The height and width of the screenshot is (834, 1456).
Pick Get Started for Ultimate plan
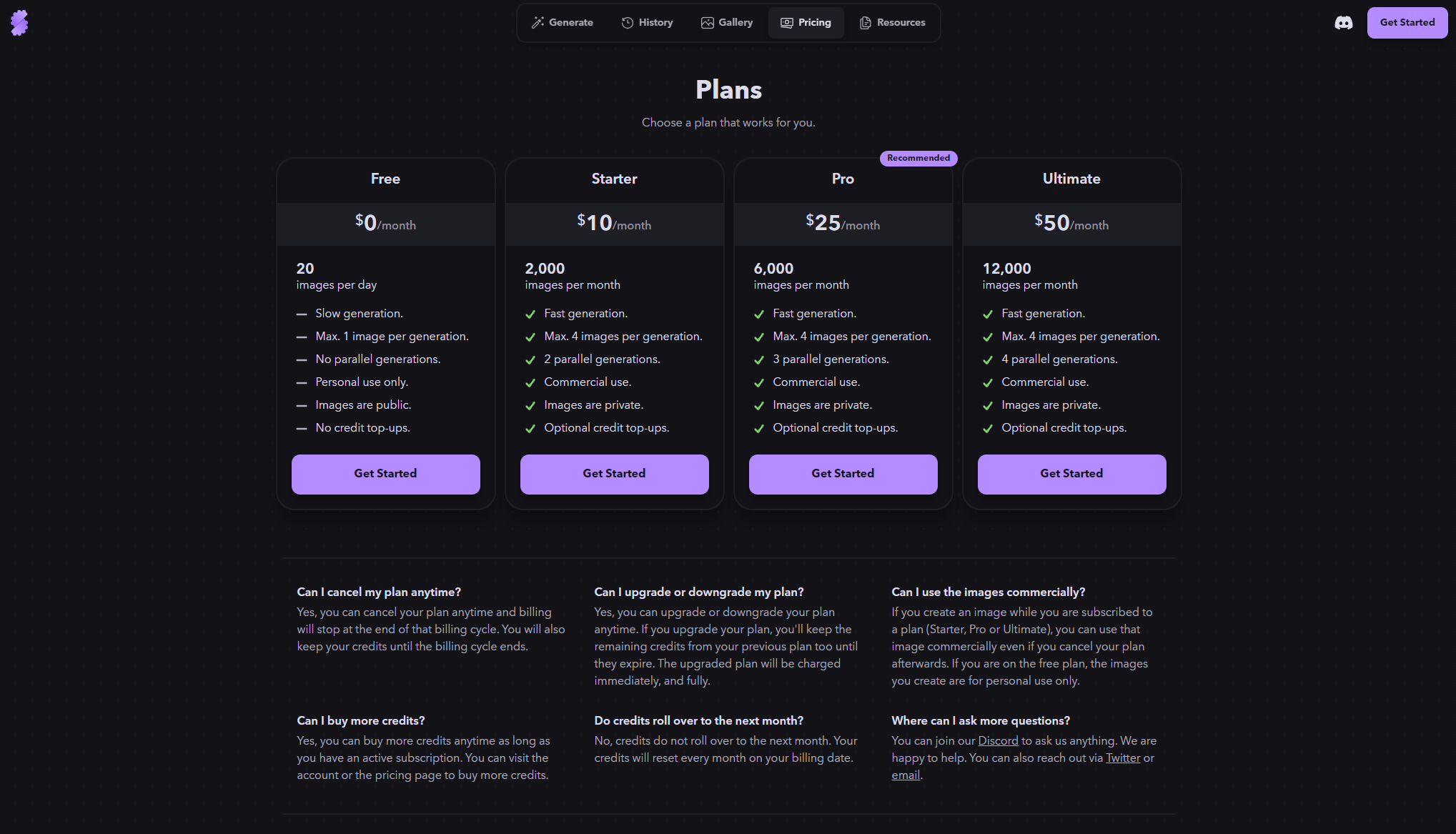[1071, 474]
